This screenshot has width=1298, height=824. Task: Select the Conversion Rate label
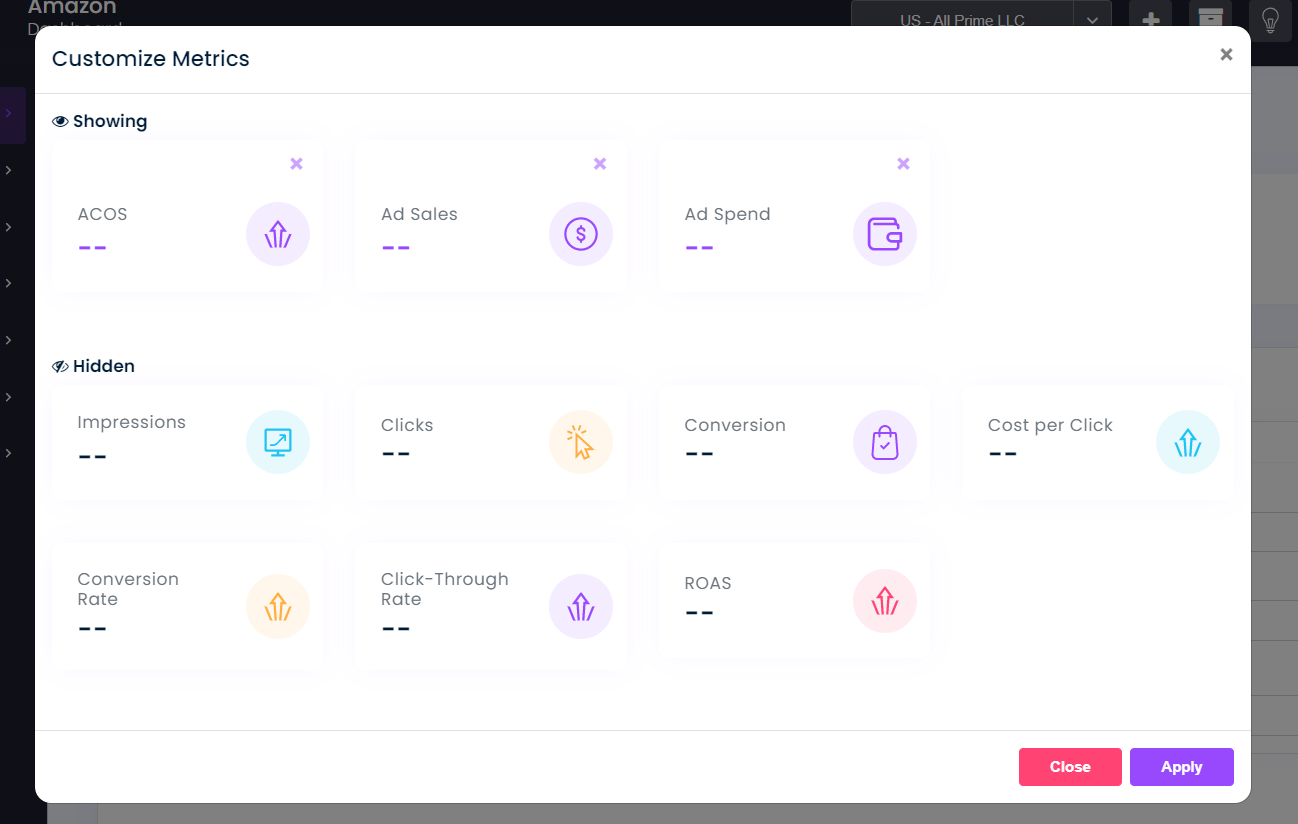click(128, 589)
